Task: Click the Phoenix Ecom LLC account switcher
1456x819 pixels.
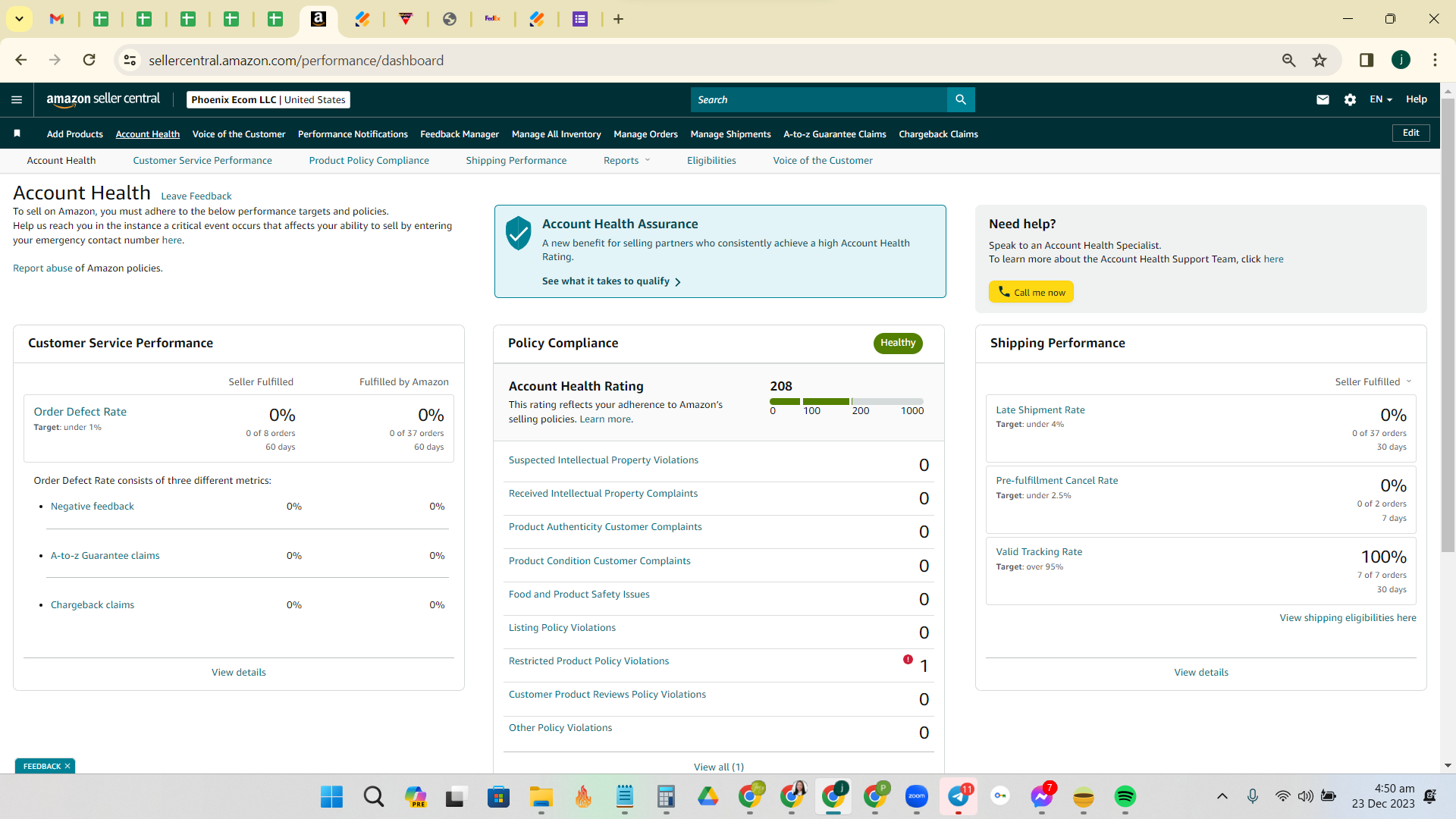Action: coord(268,99)
